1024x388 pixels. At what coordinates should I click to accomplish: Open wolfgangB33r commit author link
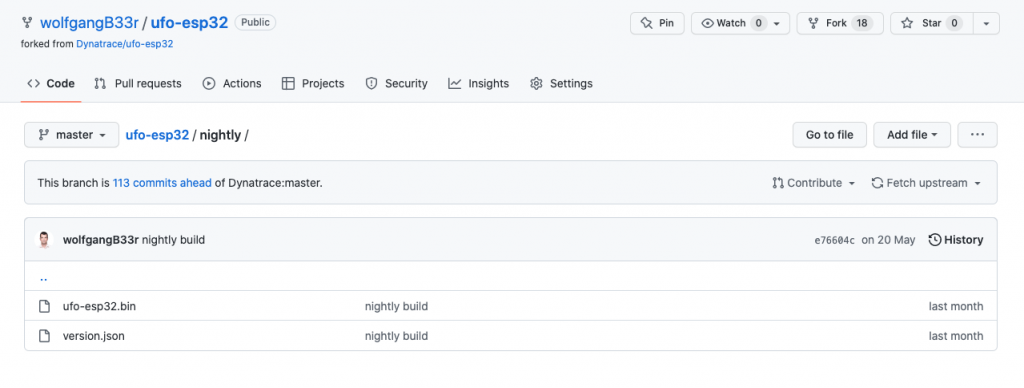coord(101,240)
